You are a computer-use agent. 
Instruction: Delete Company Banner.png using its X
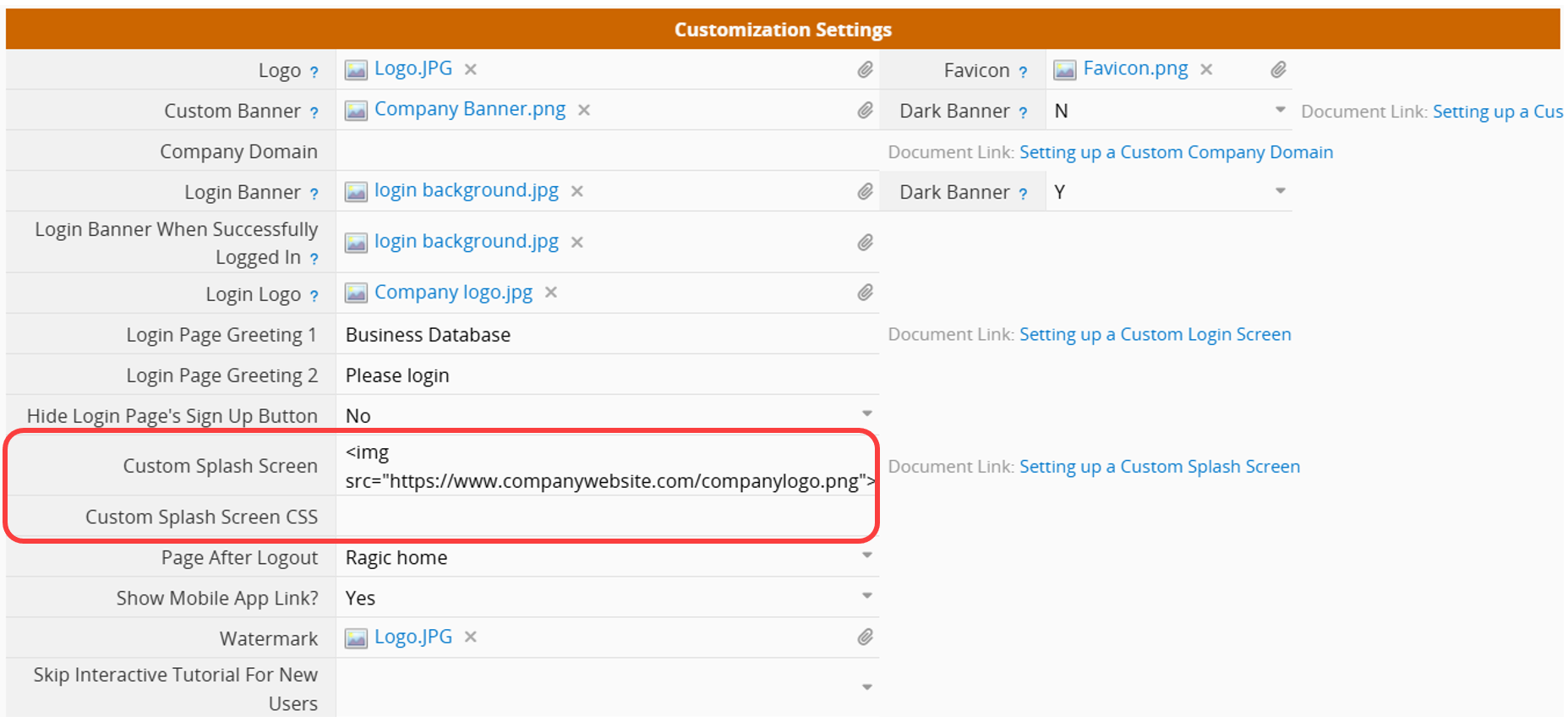tap(583, 110)
